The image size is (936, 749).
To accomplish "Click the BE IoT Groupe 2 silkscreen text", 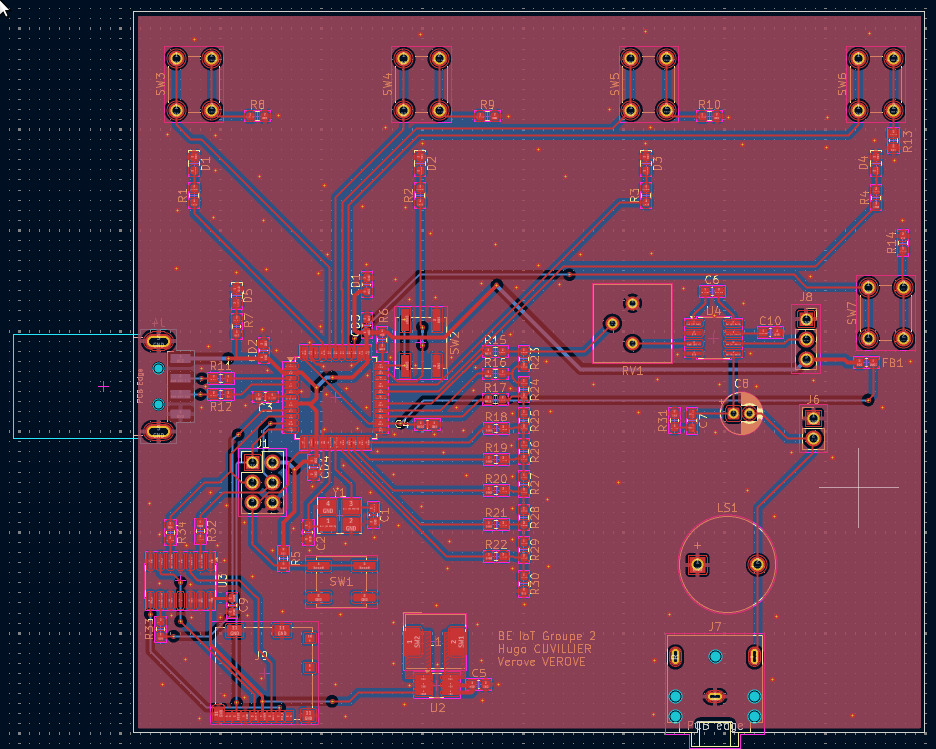I will [546, 636].
